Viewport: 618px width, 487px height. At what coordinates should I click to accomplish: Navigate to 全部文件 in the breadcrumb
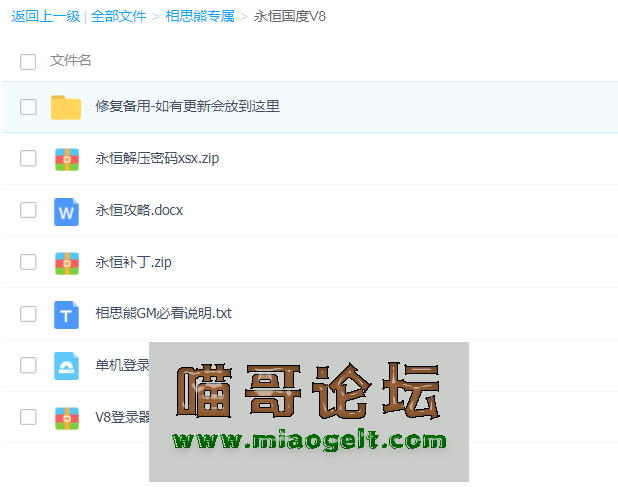118,16
